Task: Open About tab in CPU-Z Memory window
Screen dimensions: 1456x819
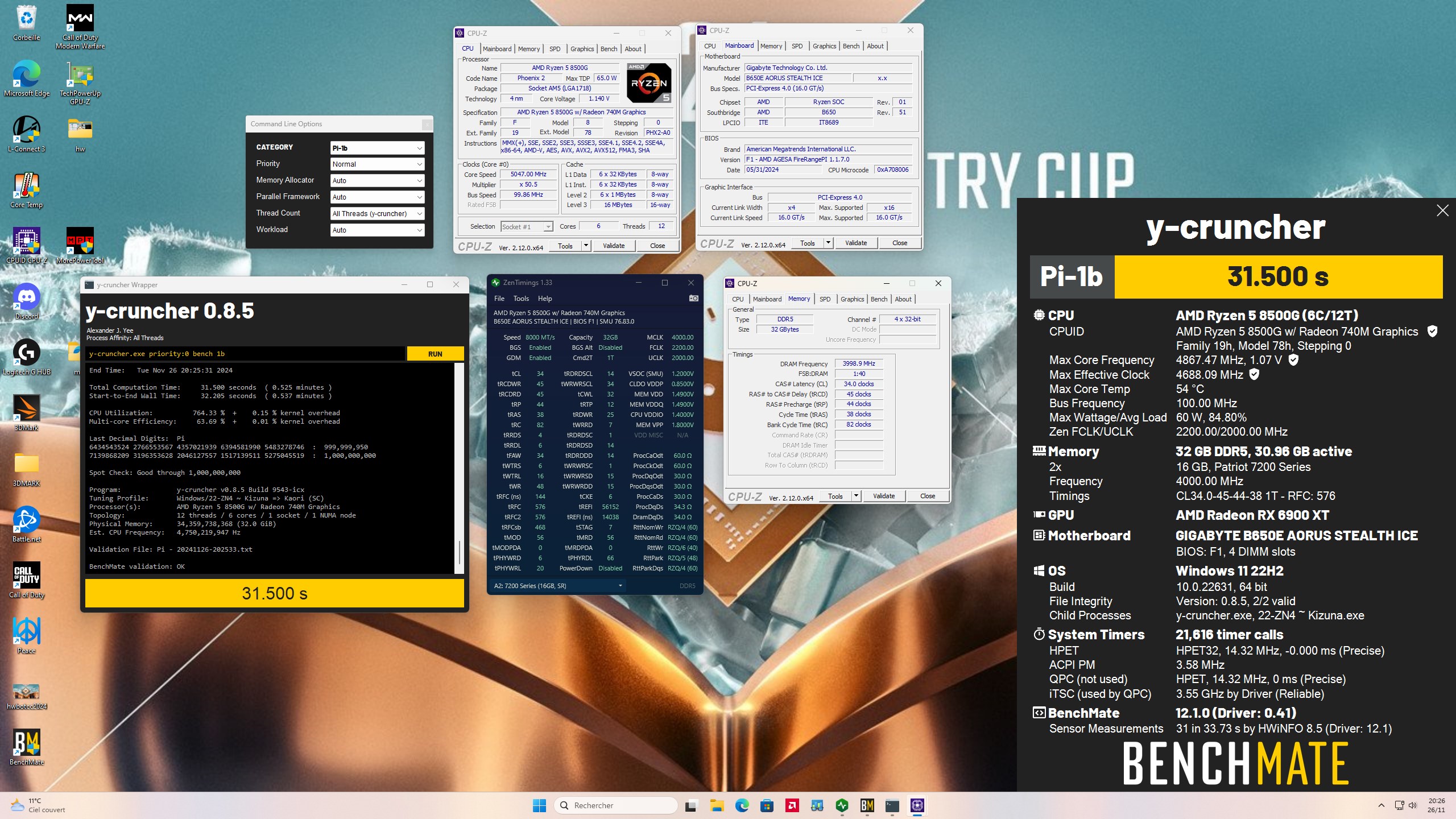Action: pyautogui.click(x=903, y=299)
